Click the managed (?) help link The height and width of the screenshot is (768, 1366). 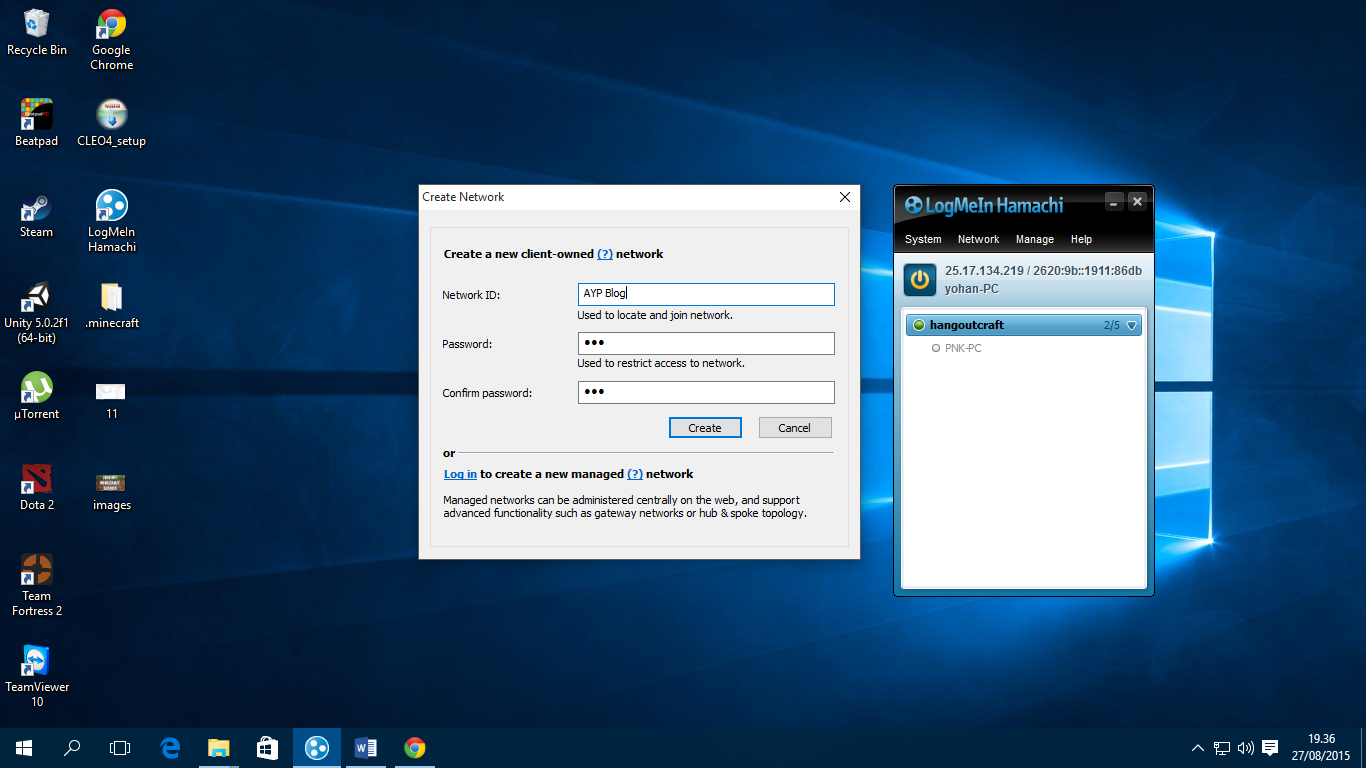pos(634,474)
